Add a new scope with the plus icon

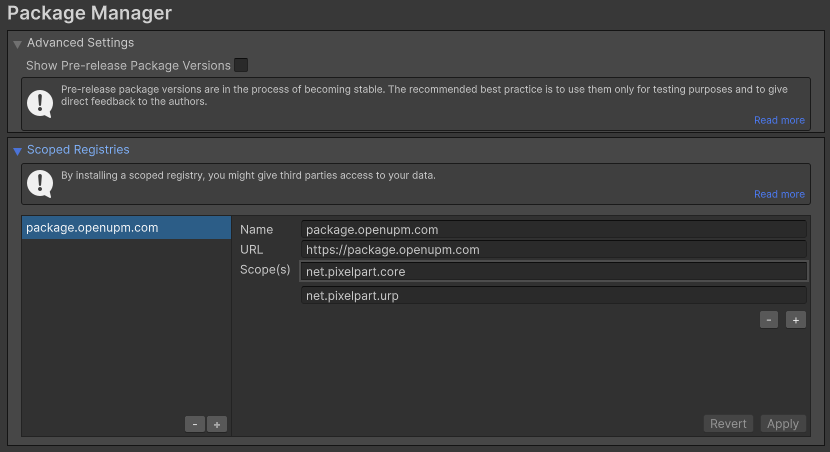[795, 320]
